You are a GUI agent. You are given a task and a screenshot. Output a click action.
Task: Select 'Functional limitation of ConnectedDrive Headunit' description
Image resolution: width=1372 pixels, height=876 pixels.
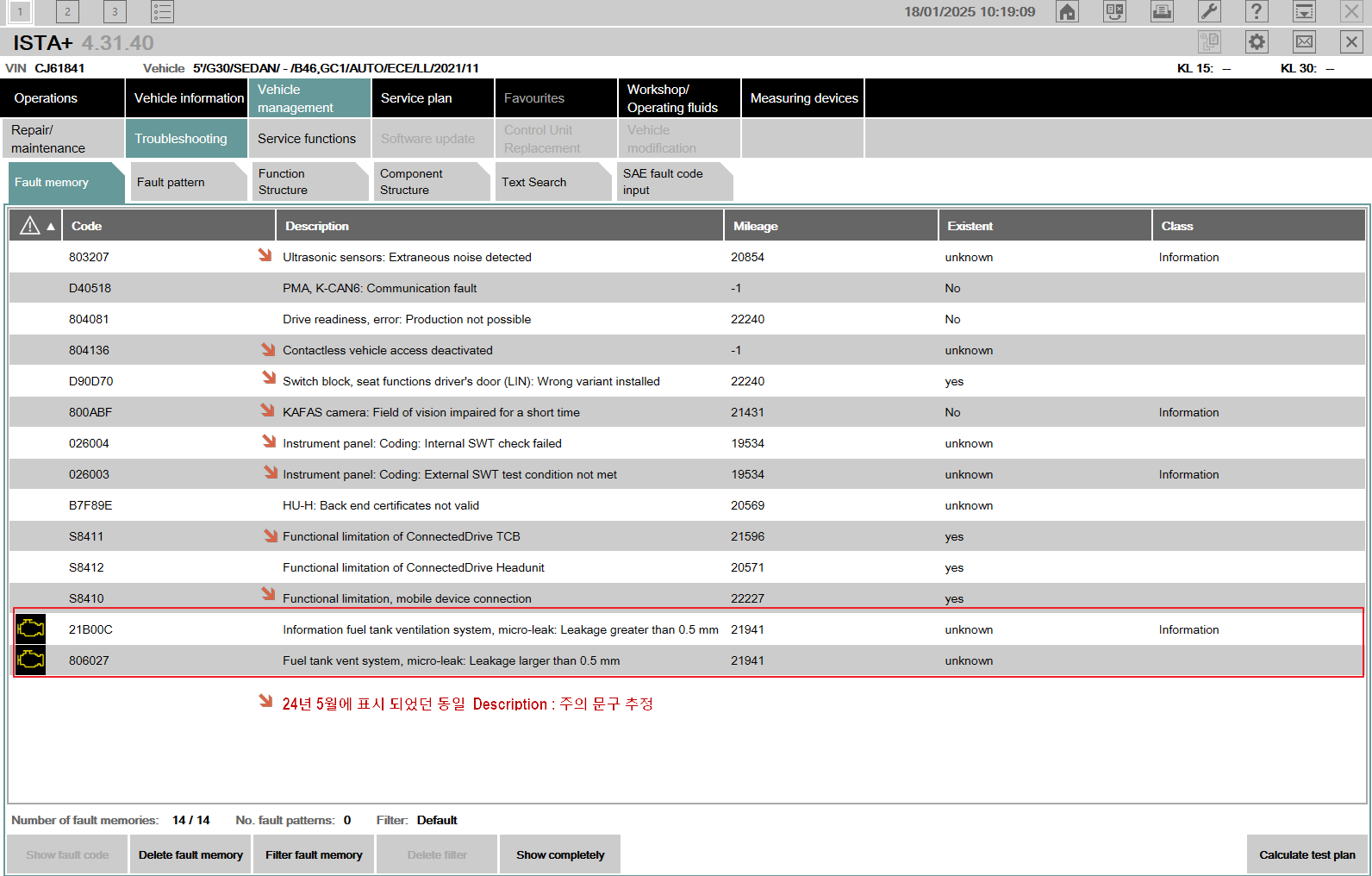point(414,567)
